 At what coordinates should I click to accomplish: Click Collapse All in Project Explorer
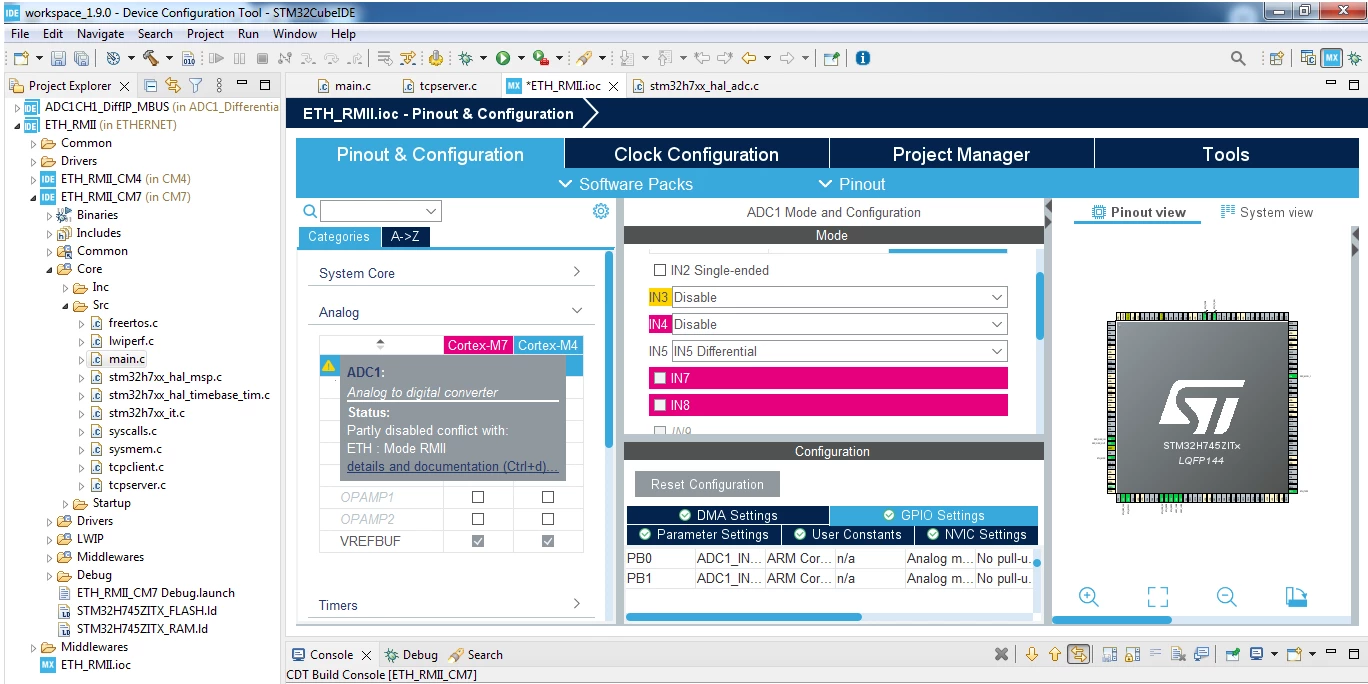pos(151,86)
